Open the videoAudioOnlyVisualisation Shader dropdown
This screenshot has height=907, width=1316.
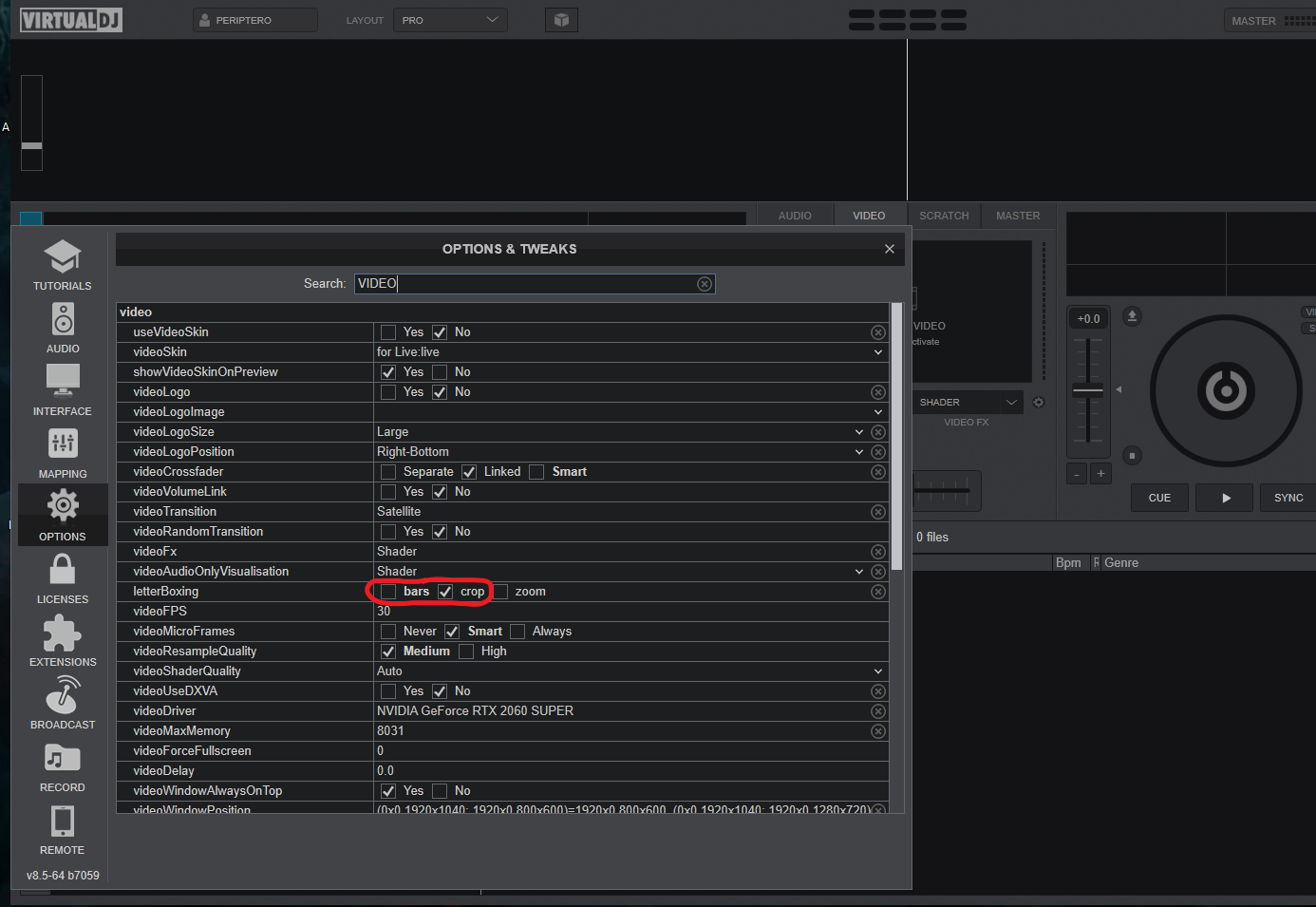pyautogui.click(x=859, y=572)
